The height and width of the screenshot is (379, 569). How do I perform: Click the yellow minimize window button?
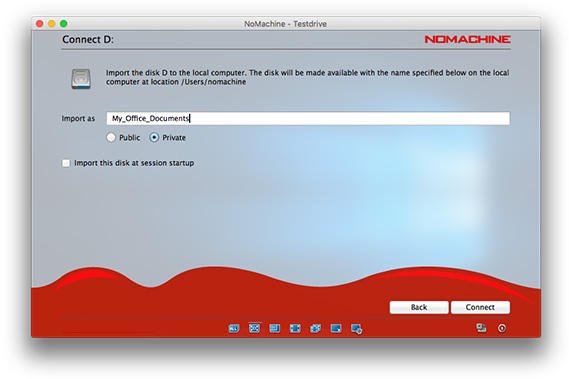52,24
